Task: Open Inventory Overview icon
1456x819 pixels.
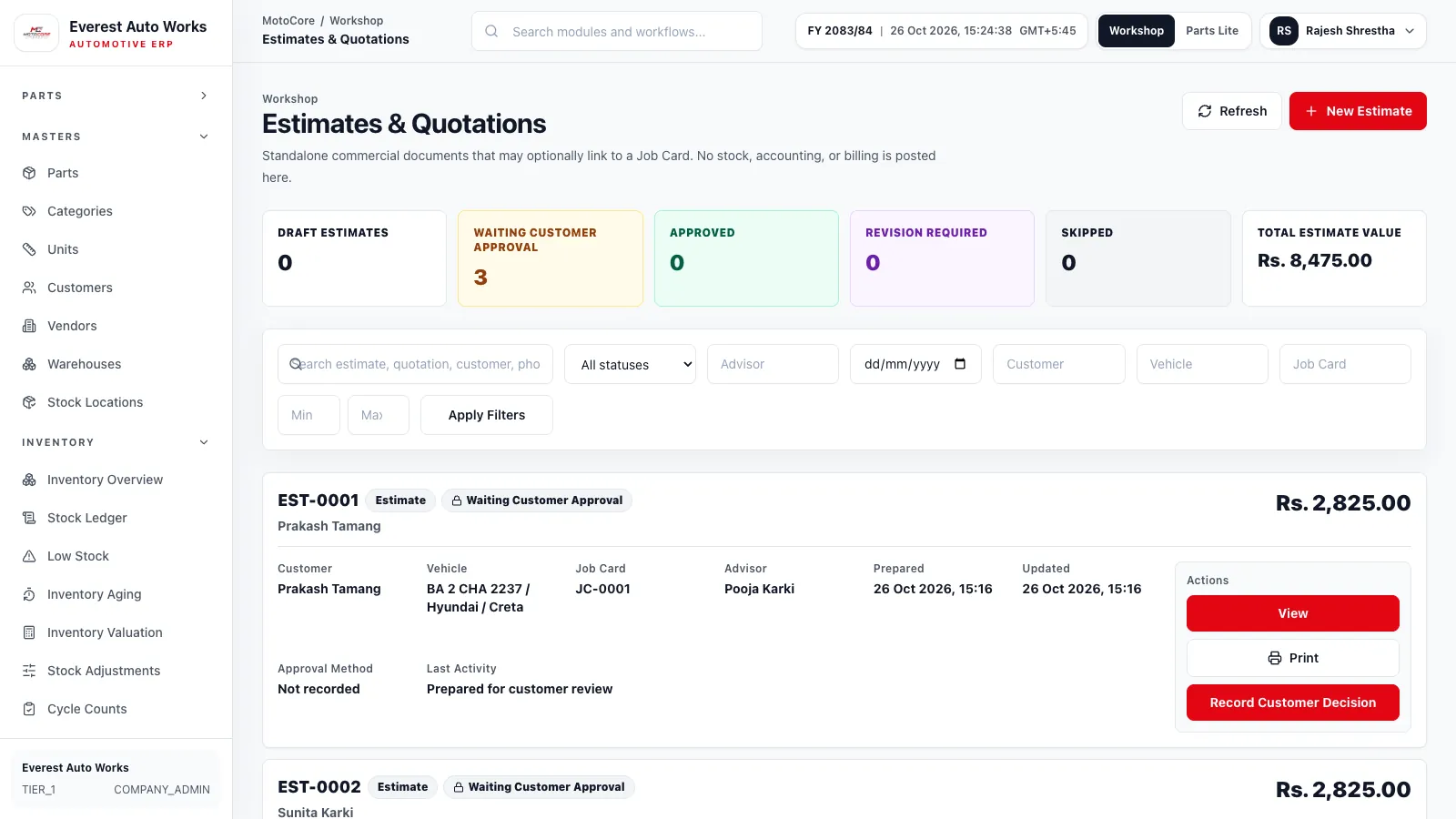Action: pos(29,480)
